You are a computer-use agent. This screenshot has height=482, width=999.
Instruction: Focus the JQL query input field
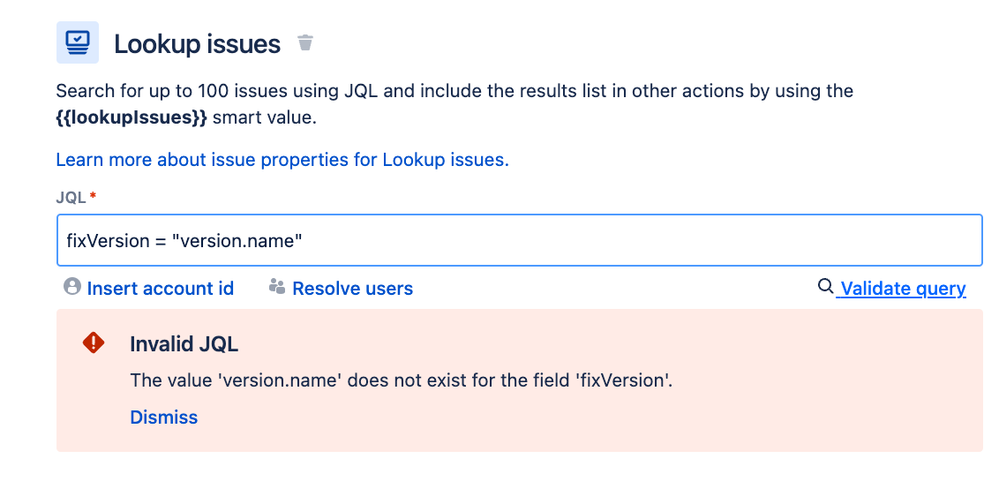600,240
